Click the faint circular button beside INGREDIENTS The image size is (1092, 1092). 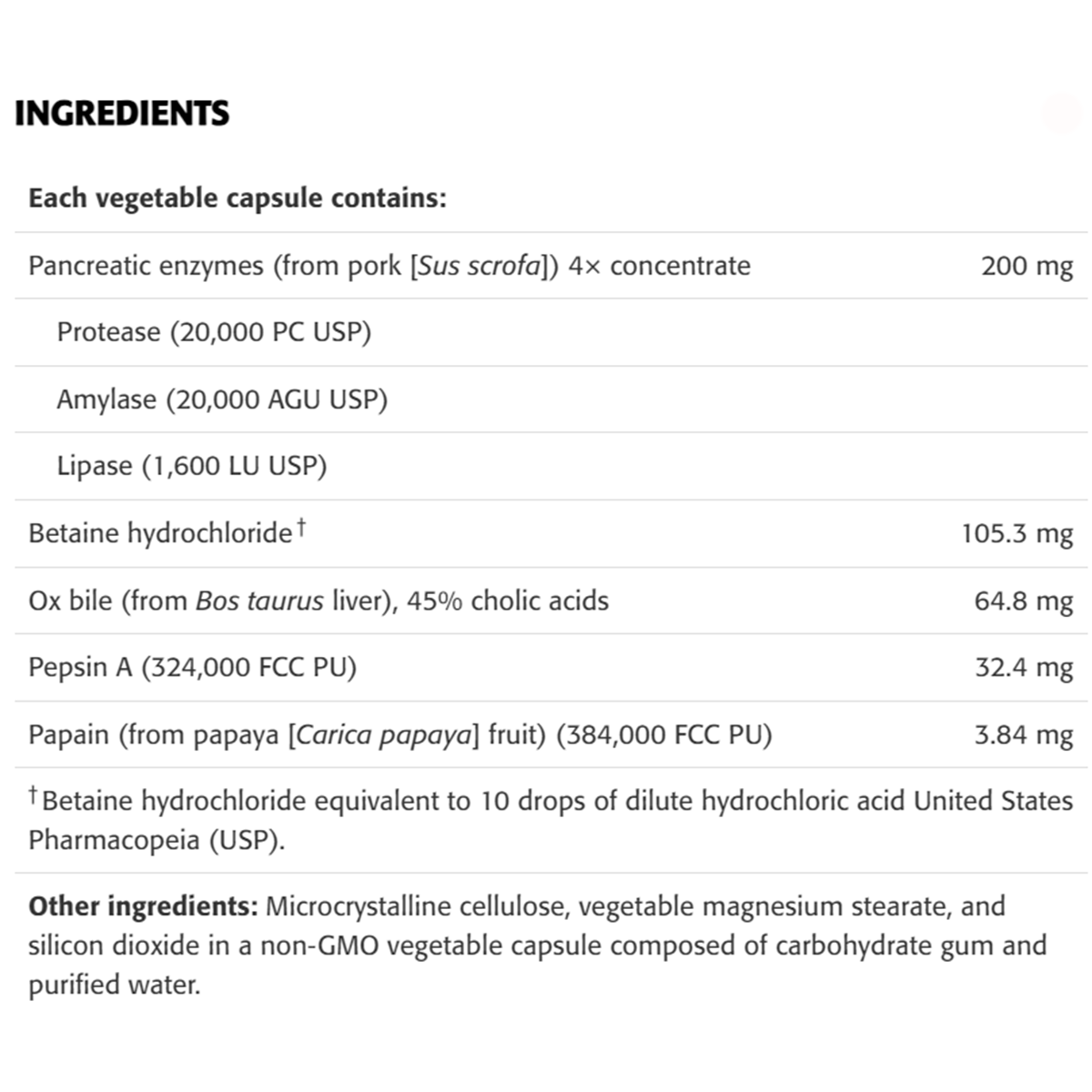click(1061, 114)
